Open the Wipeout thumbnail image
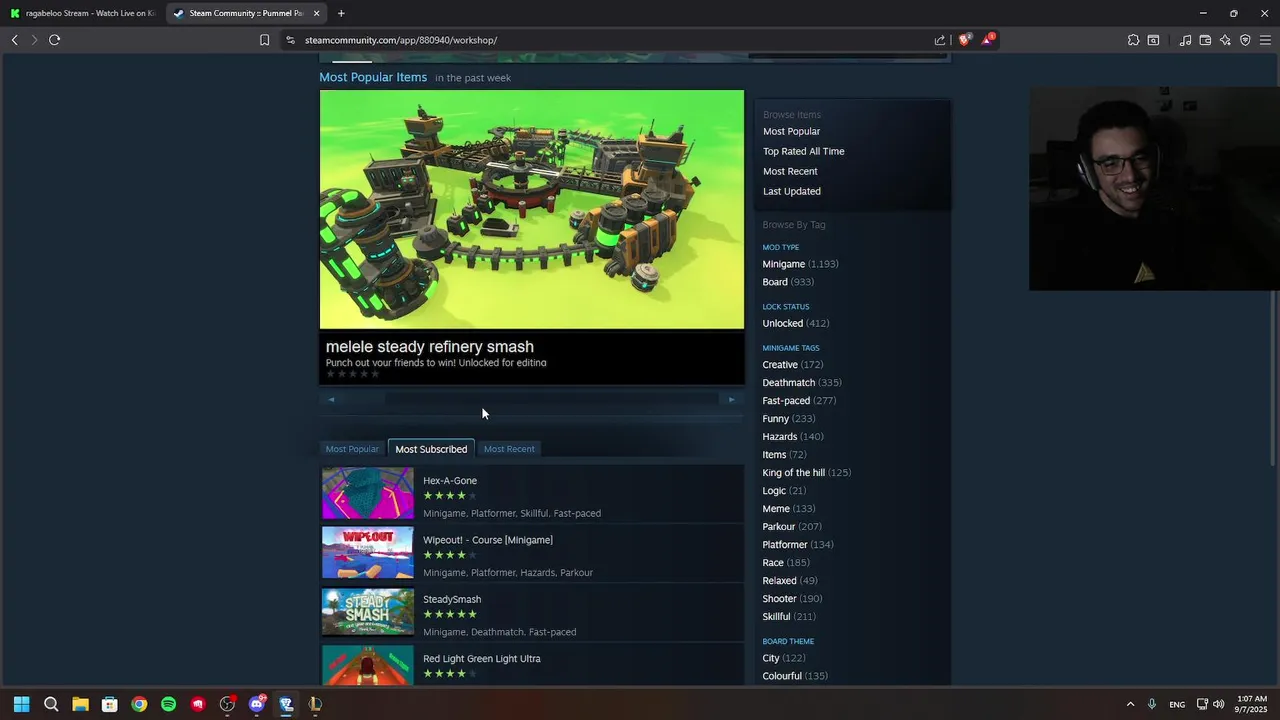 367,552
